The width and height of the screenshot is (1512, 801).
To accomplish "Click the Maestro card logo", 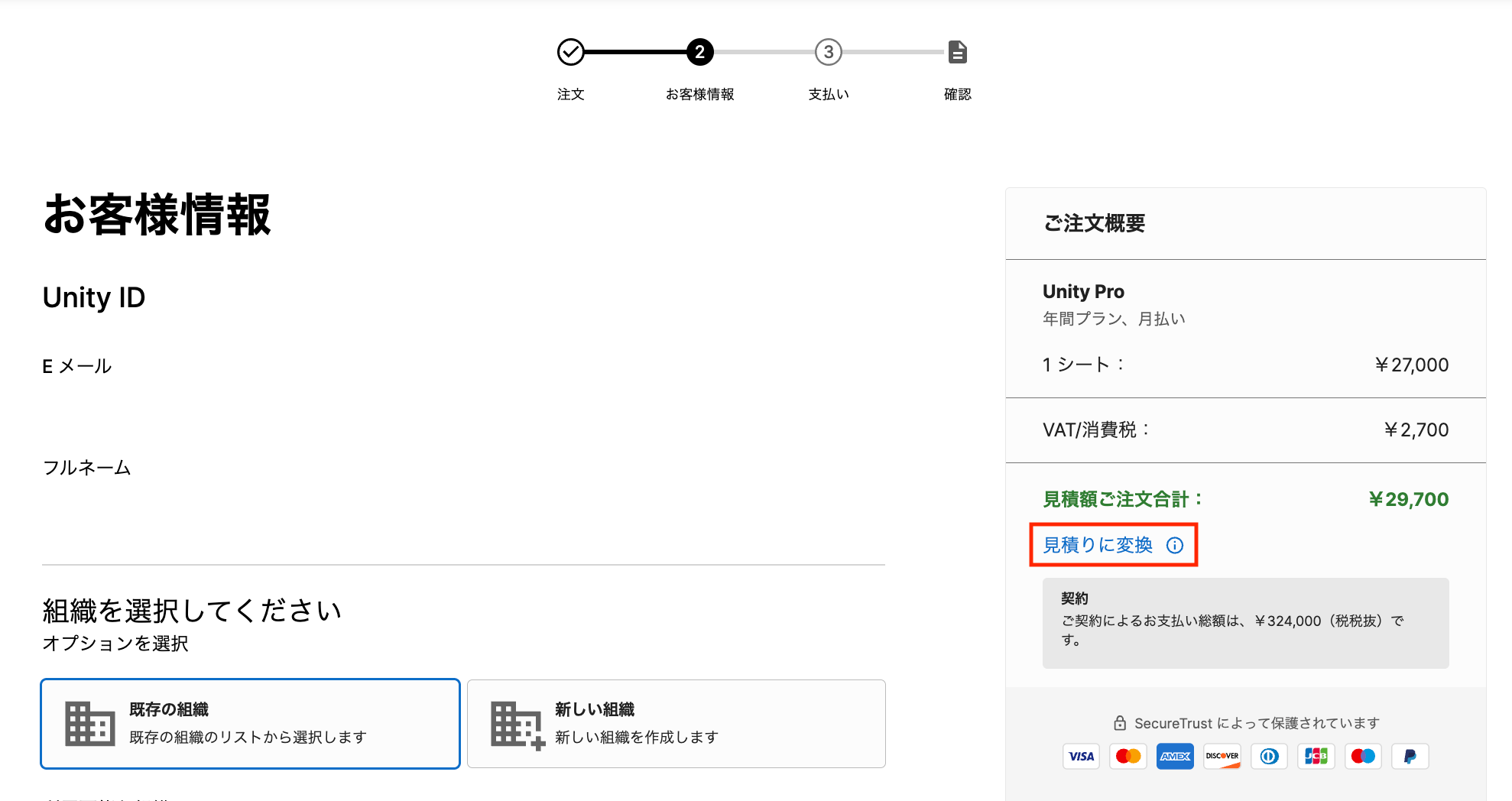I will (x=1363, y=756).
